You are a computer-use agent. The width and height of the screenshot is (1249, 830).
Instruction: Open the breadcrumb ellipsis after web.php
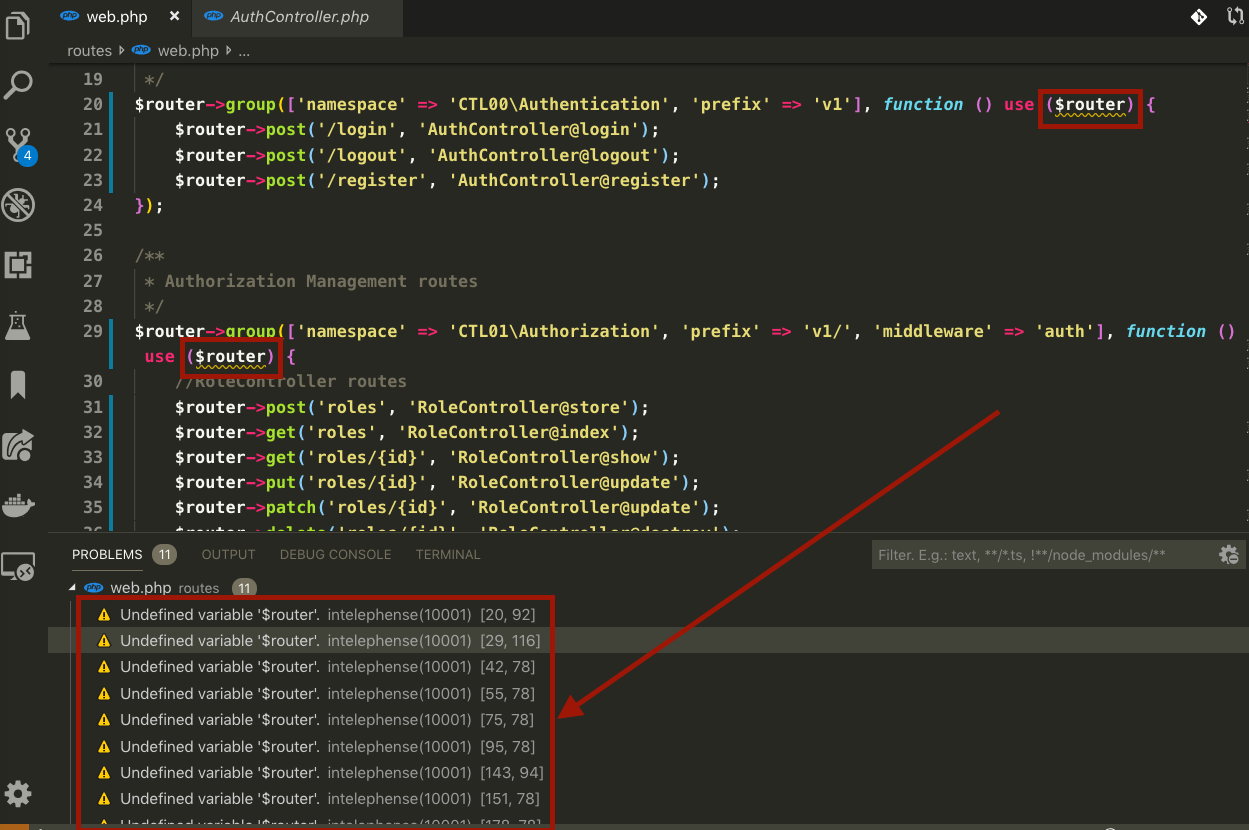pyautogui.click(x=243, y=50)
